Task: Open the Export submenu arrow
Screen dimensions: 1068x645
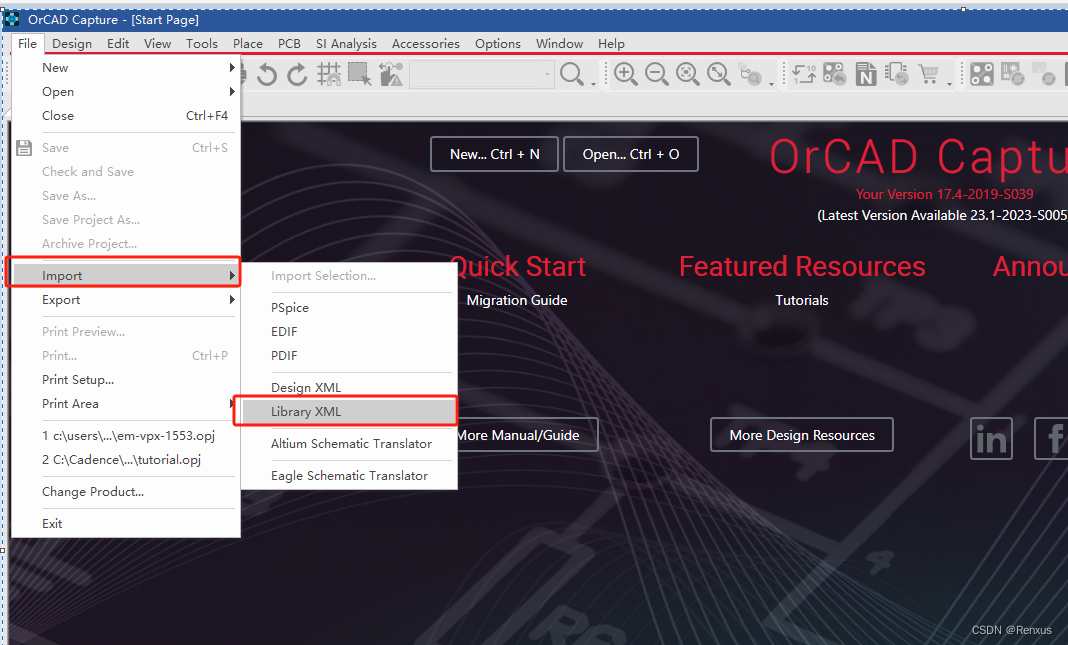Action: (x=232, y=299)
